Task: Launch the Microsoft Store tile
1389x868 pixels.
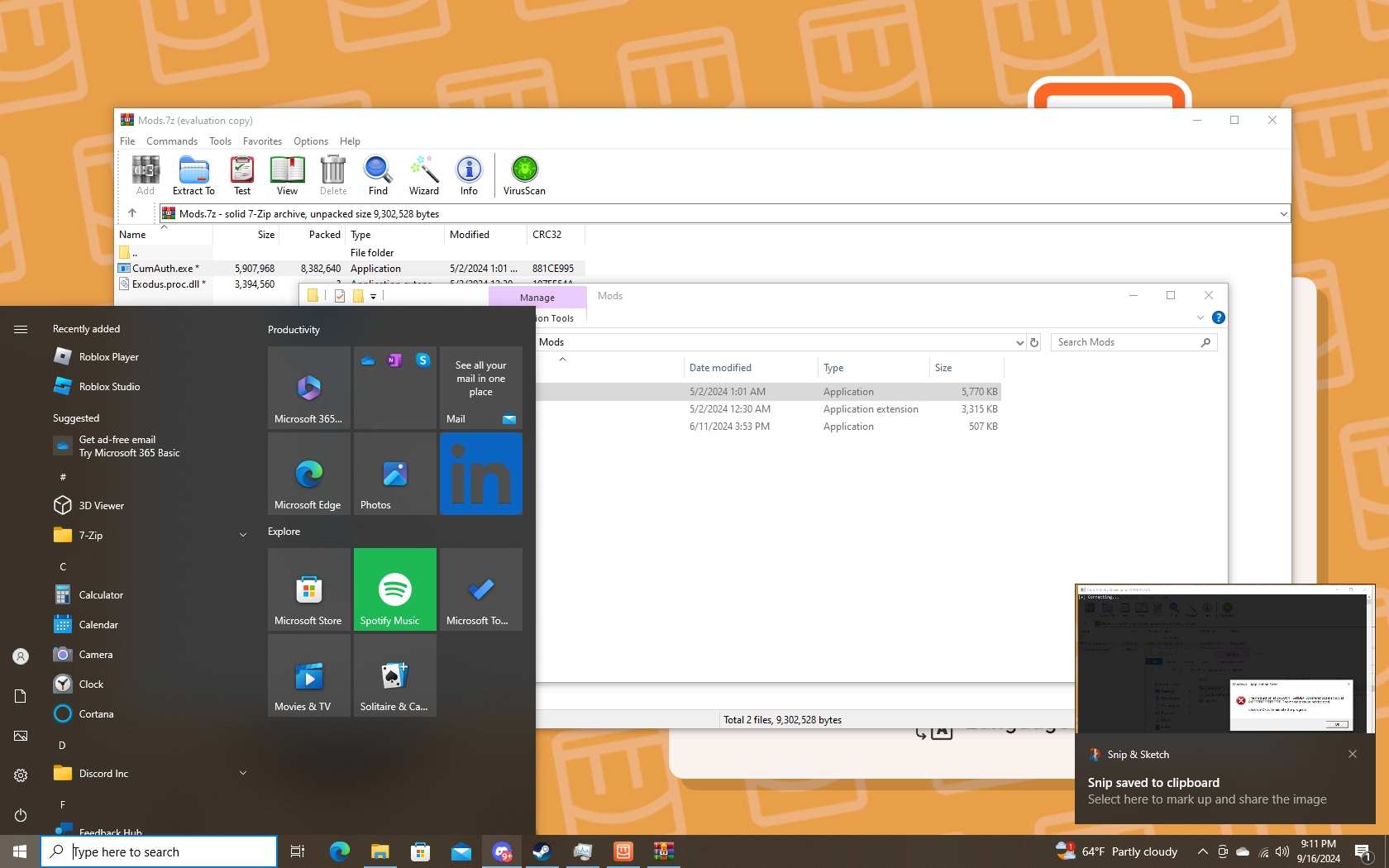Action: [x=309, y=589]
